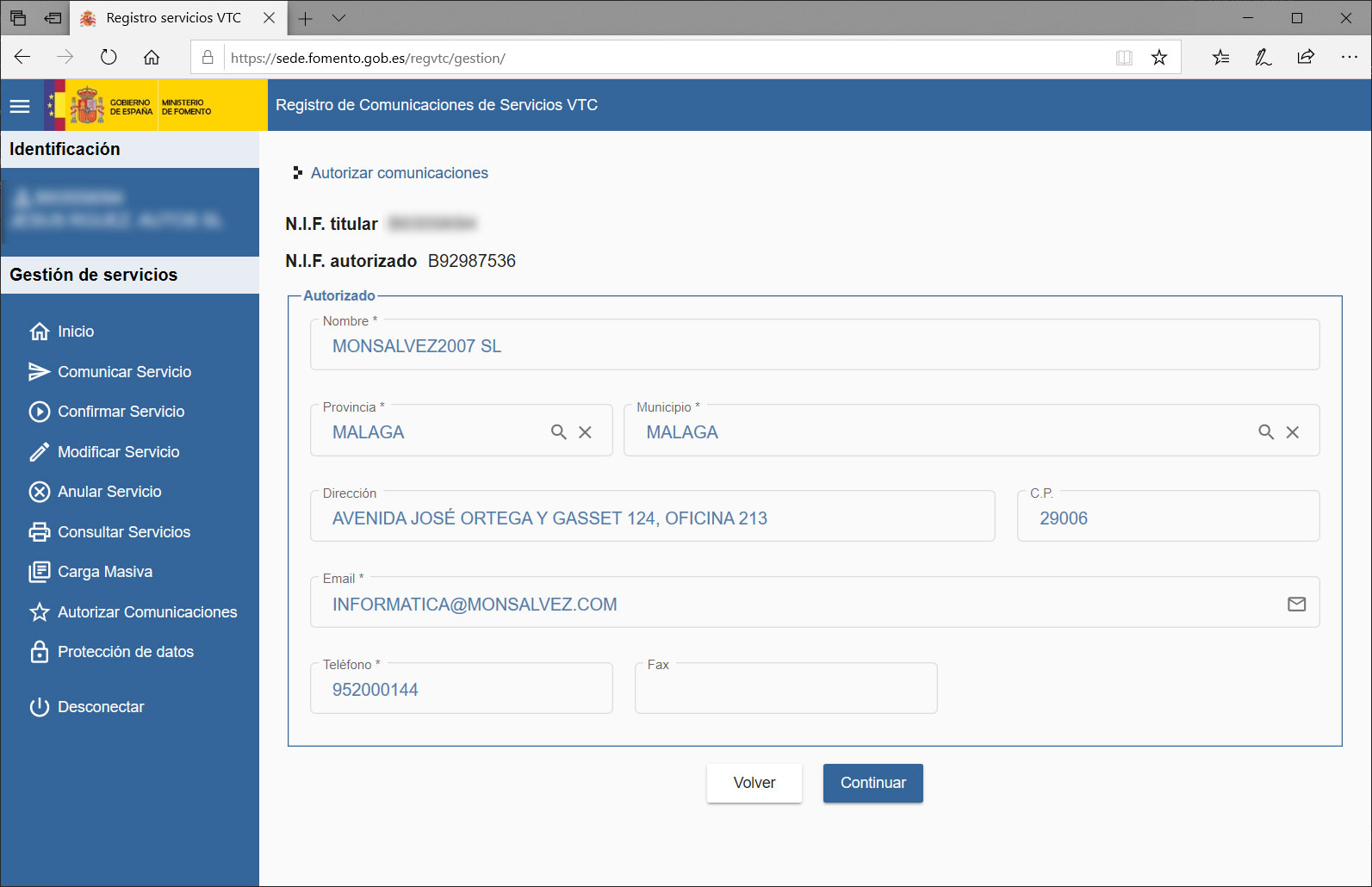
Task: Search Provincia with magnifier icon
Action: [559, 432]
